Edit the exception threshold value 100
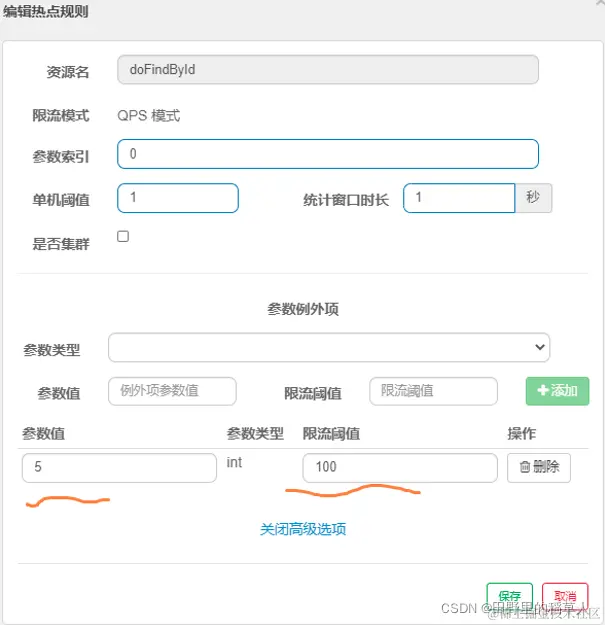Image resolution: width=605 pixels, height=625 pixels. [x=400, y=468]
